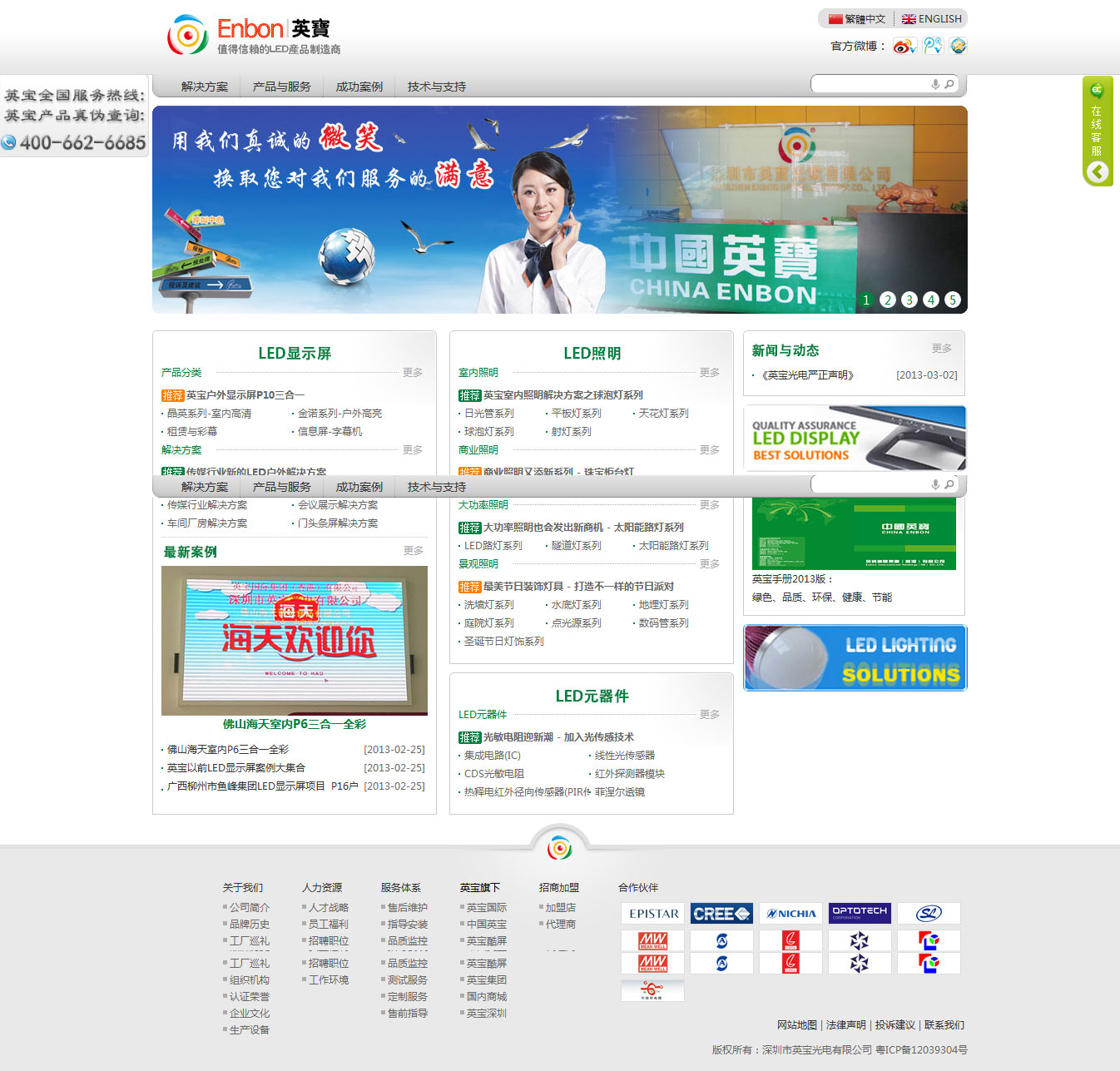Open 技术与支持 in the top navigation bar
Image resolution: width=1120 pixels, height=1071 pixels.
[436, 87]
